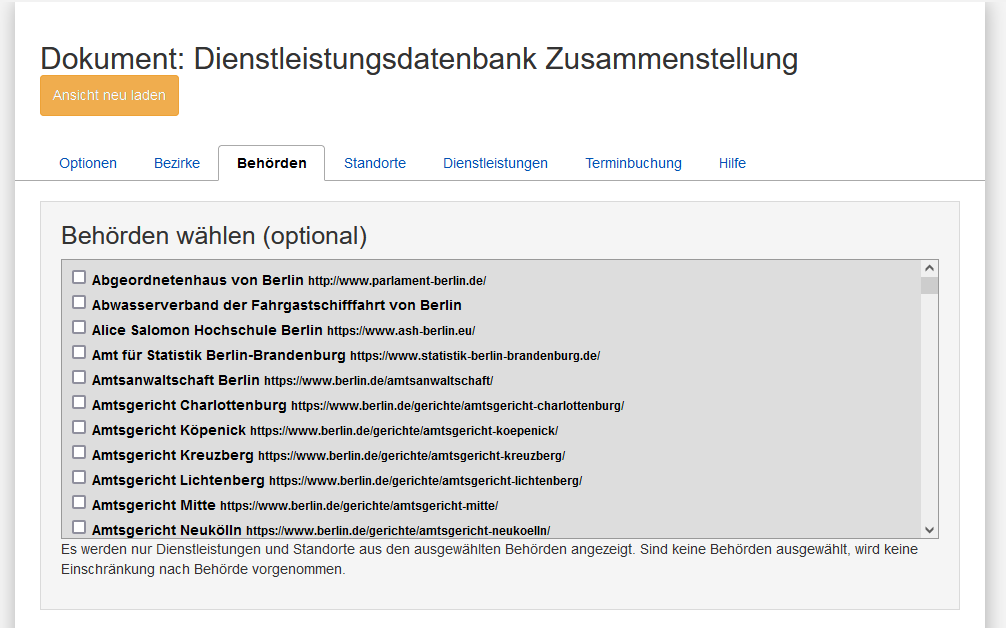
Task: Go to the Standorte tab
Action: point(375,163)
